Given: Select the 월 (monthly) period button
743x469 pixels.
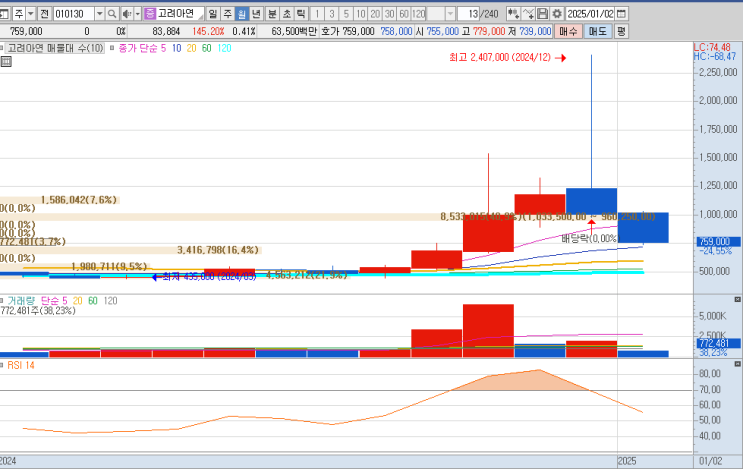Looking at the screenshot, I should pyautogui.click(x=242, y=14).
